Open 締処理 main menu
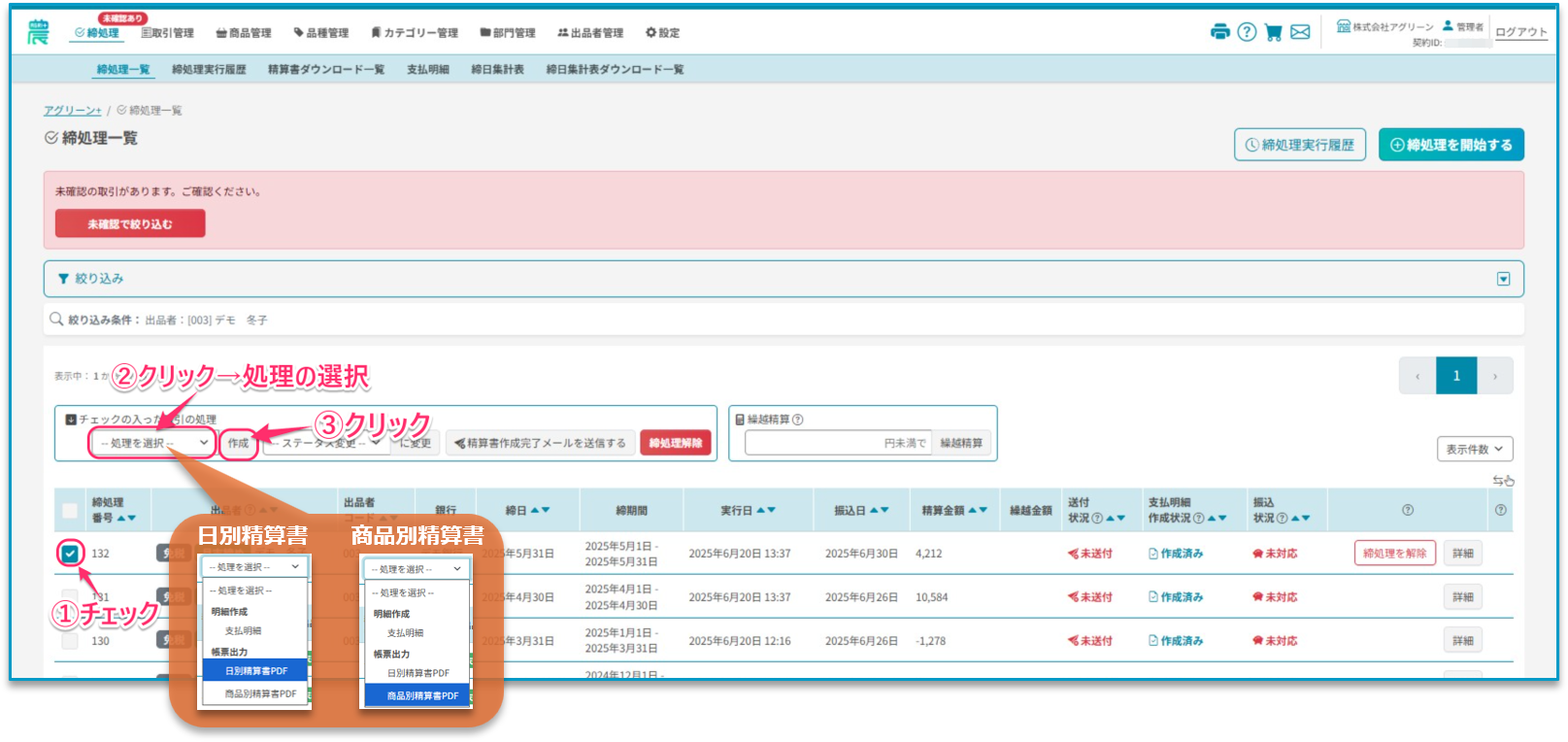Image resolution: width=1568 pixels, height=742 pixels. point(97,33)
